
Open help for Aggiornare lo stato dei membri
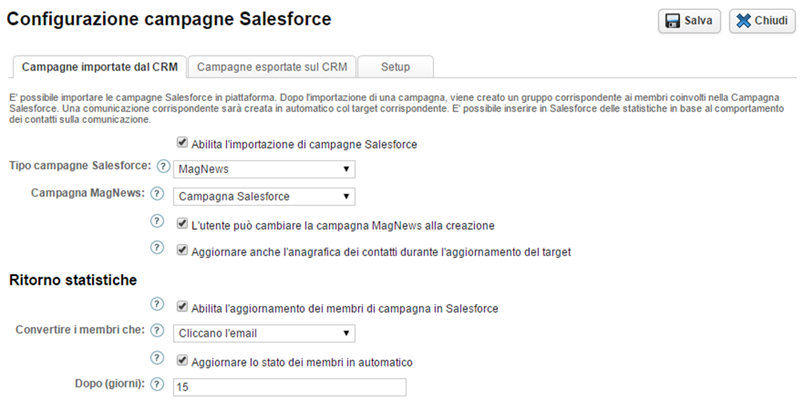point(158,358)
